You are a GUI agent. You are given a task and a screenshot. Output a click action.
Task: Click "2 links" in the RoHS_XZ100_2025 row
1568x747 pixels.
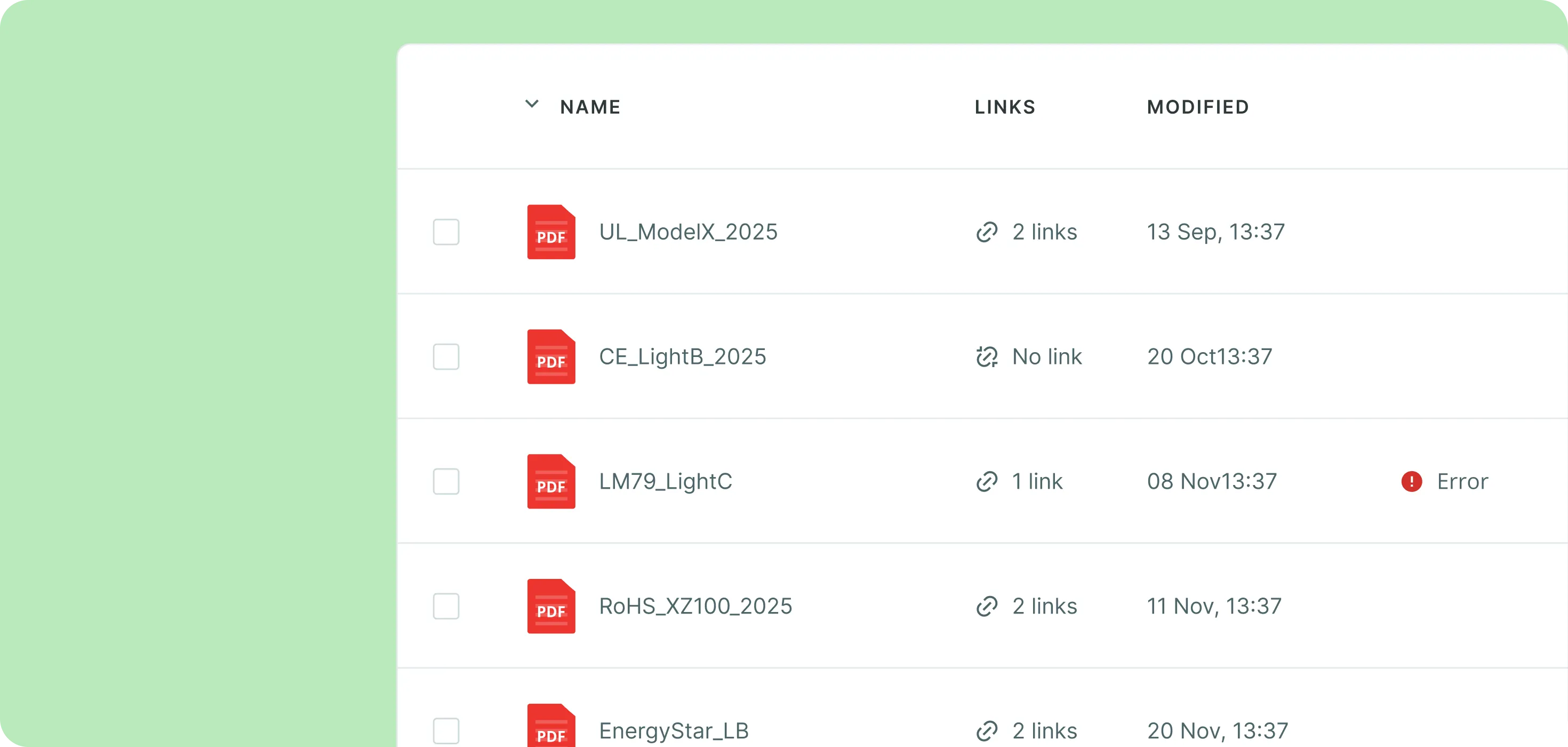pos(1044,606)
